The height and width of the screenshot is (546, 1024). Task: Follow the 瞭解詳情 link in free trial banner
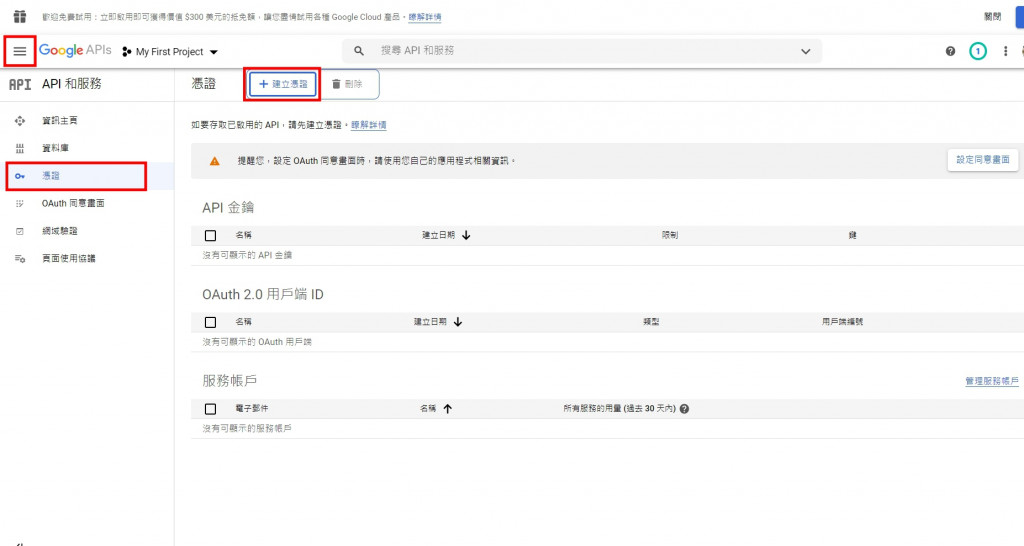(x=424, y=17)
